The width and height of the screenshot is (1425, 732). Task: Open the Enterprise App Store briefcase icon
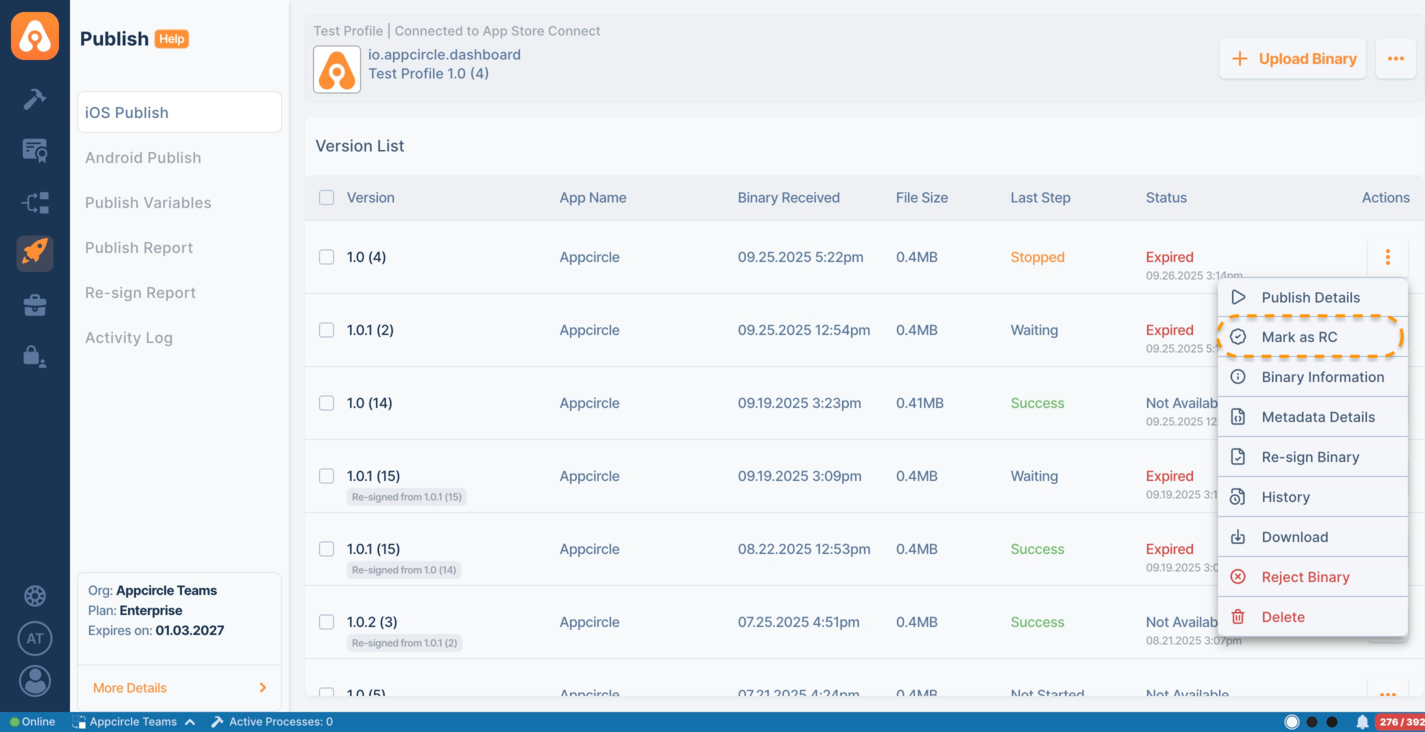pyautogui.click(x=35, y=305)
